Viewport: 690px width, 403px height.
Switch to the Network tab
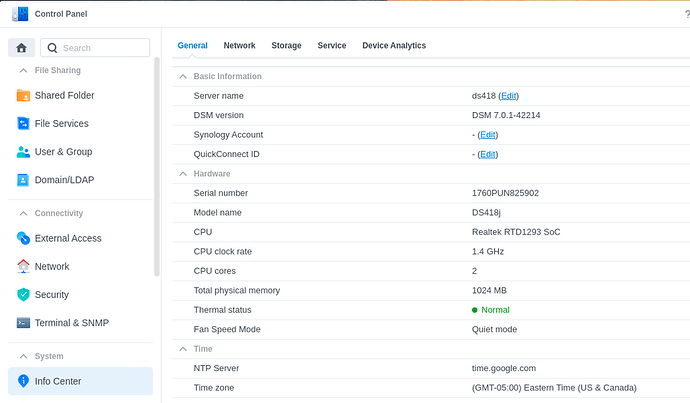[x=239, y=45]
